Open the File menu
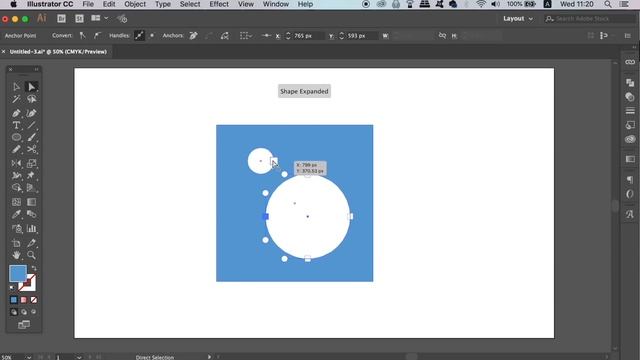The image size is (640, 360). (x=88, y=4)
